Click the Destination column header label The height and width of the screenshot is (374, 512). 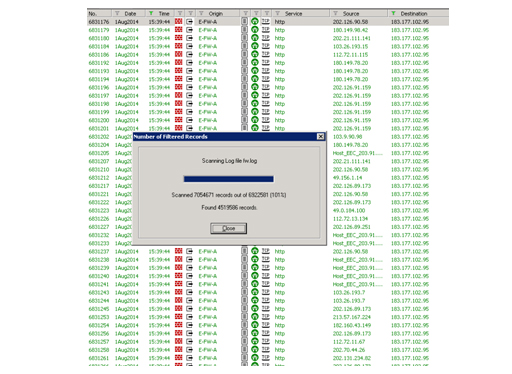[414, 13]
